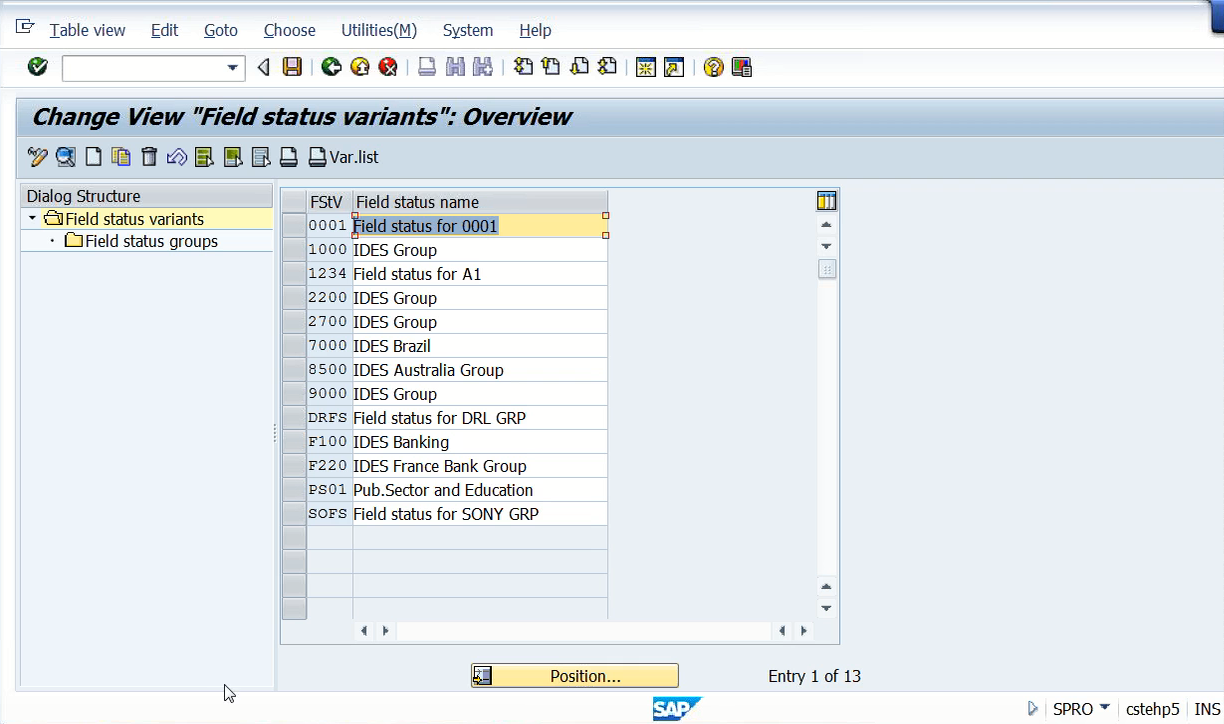Open the Help menu

[535, 30]
